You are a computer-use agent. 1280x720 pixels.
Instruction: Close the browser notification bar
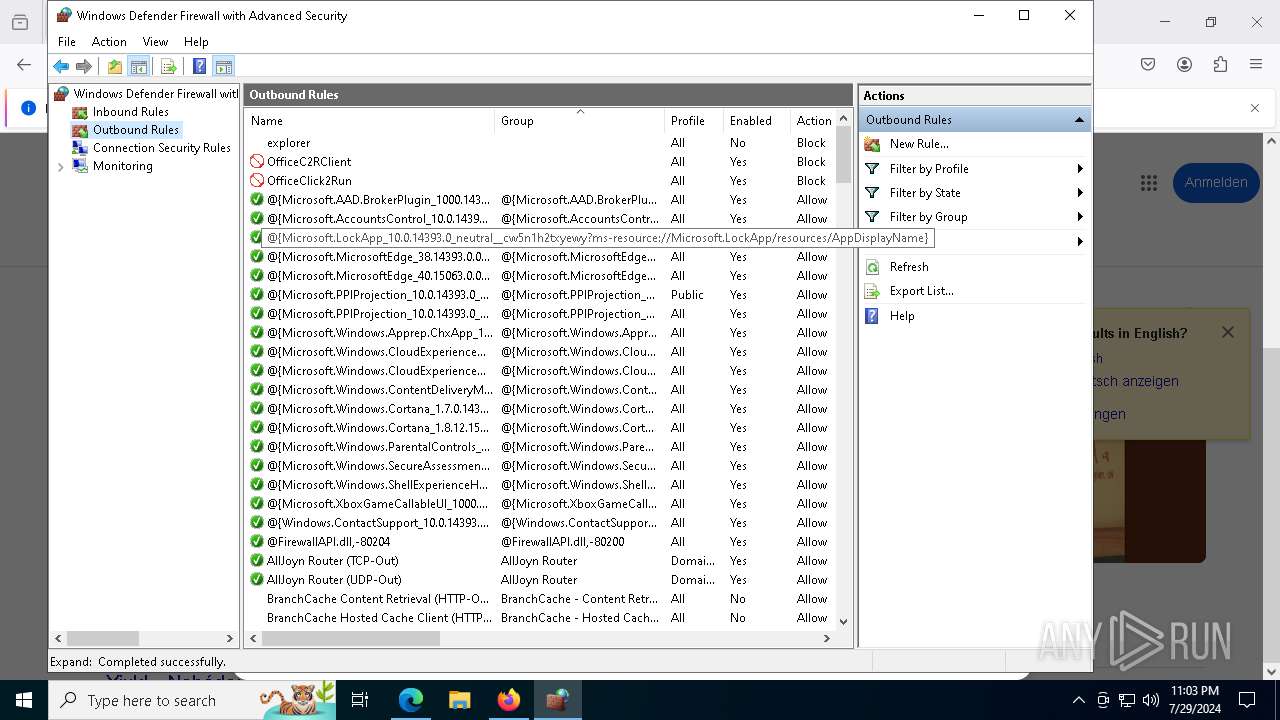point(1255,108)
